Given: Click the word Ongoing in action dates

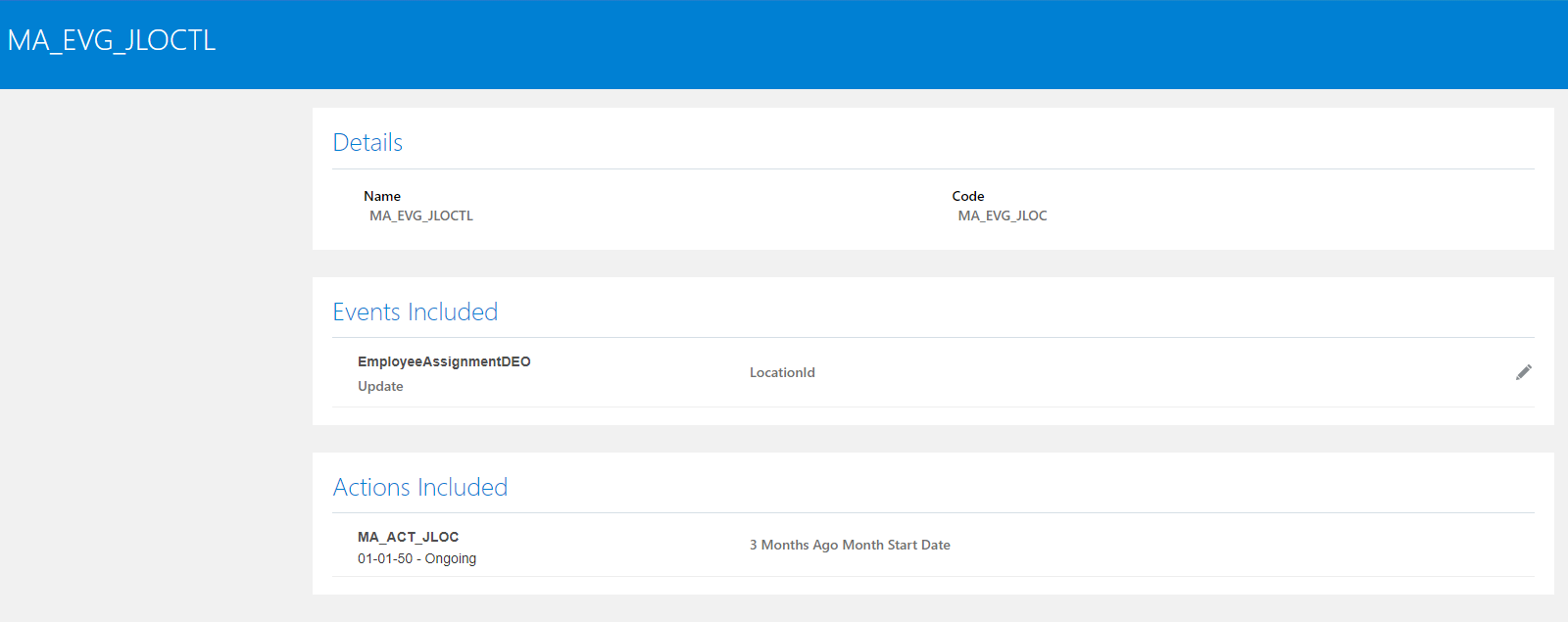Looking at the screenshot, I should (451, 558).
